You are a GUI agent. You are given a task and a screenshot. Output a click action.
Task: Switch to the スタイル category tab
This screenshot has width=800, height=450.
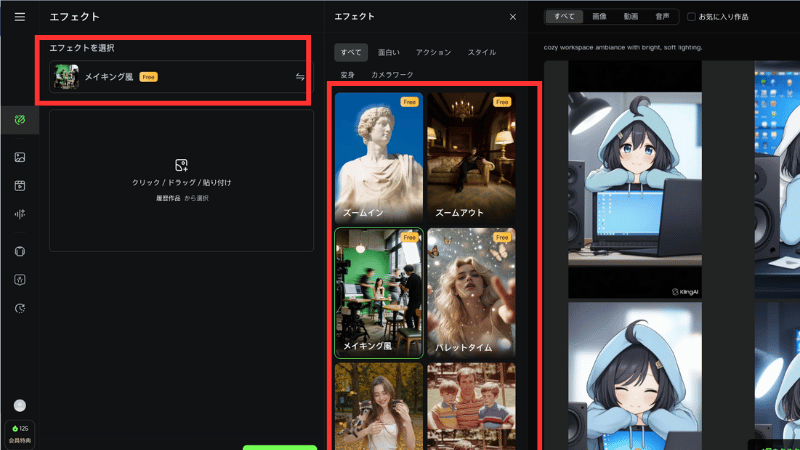coord(482,52)
